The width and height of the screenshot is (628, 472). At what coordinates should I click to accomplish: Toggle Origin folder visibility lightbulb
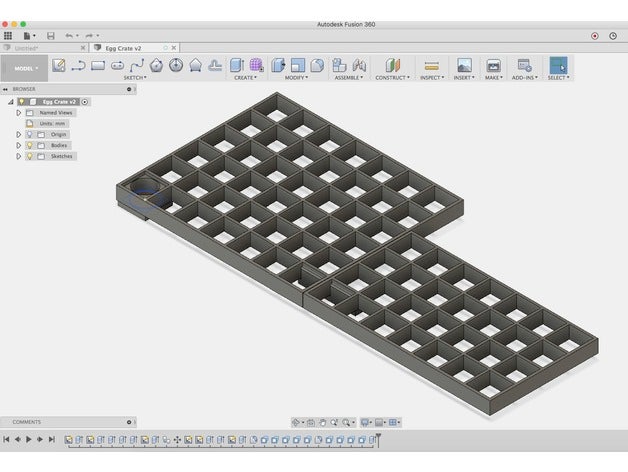click(29, 134)
